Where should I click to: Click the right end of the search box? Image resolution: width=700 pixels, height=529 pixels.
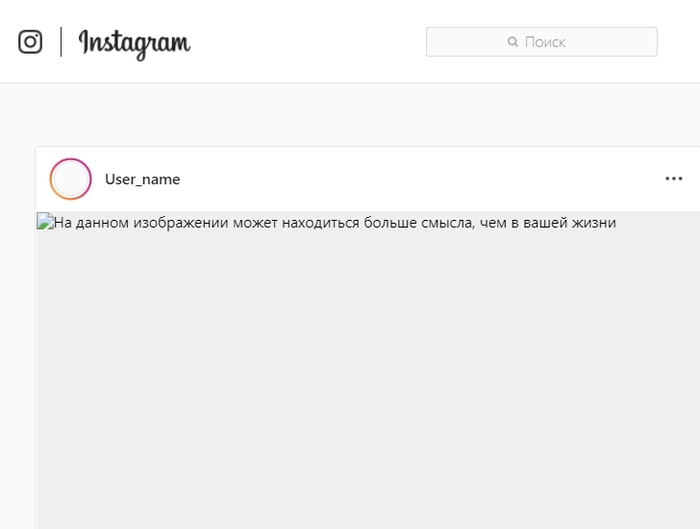click(x=643, y=42)
